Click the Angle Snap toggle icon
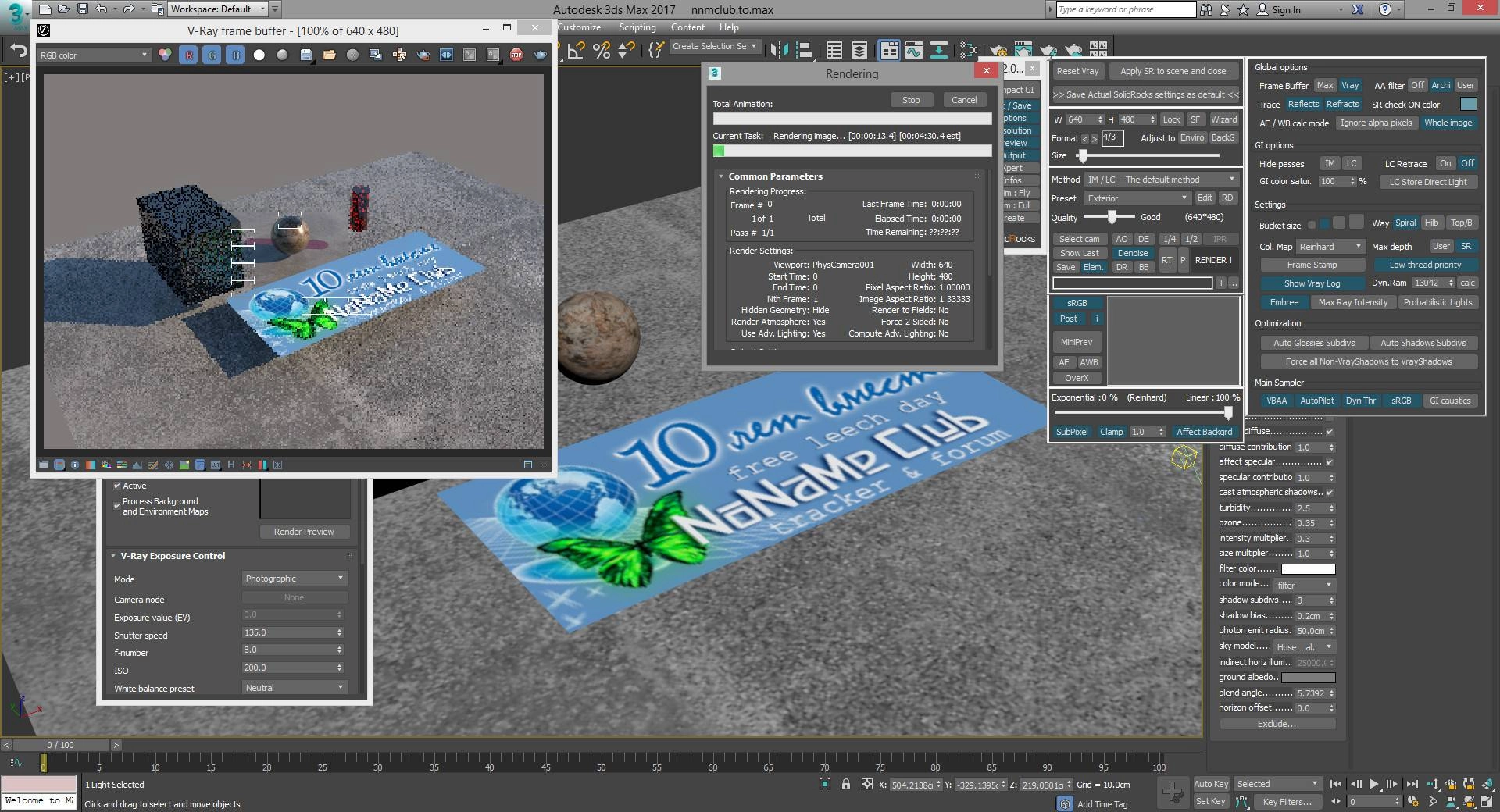Image resolution: width=1500 pixels, height=812 pixels. coord(577,50)
